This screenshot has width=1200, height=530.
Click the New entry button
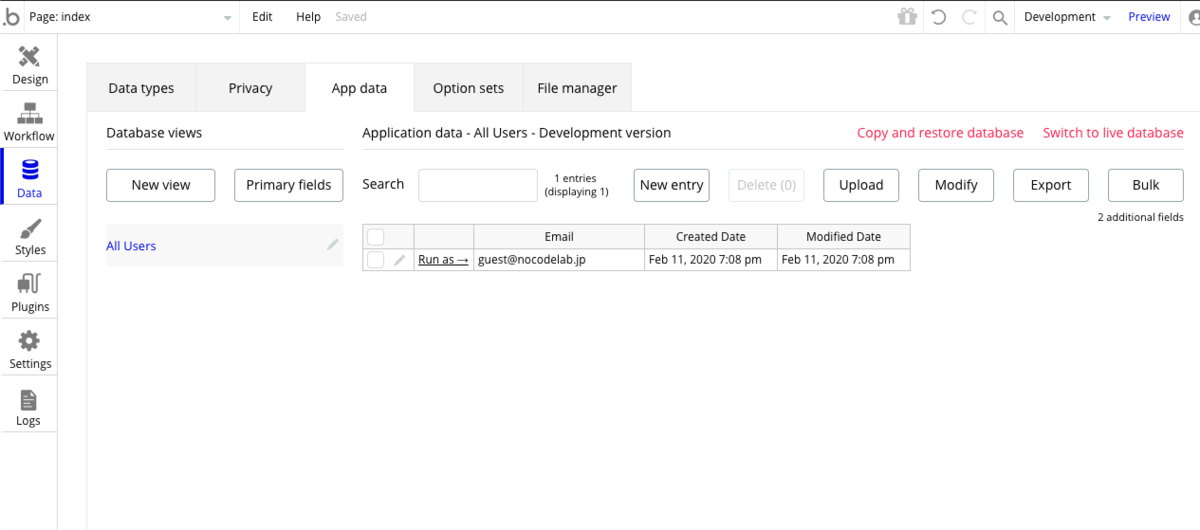point(672,185)
